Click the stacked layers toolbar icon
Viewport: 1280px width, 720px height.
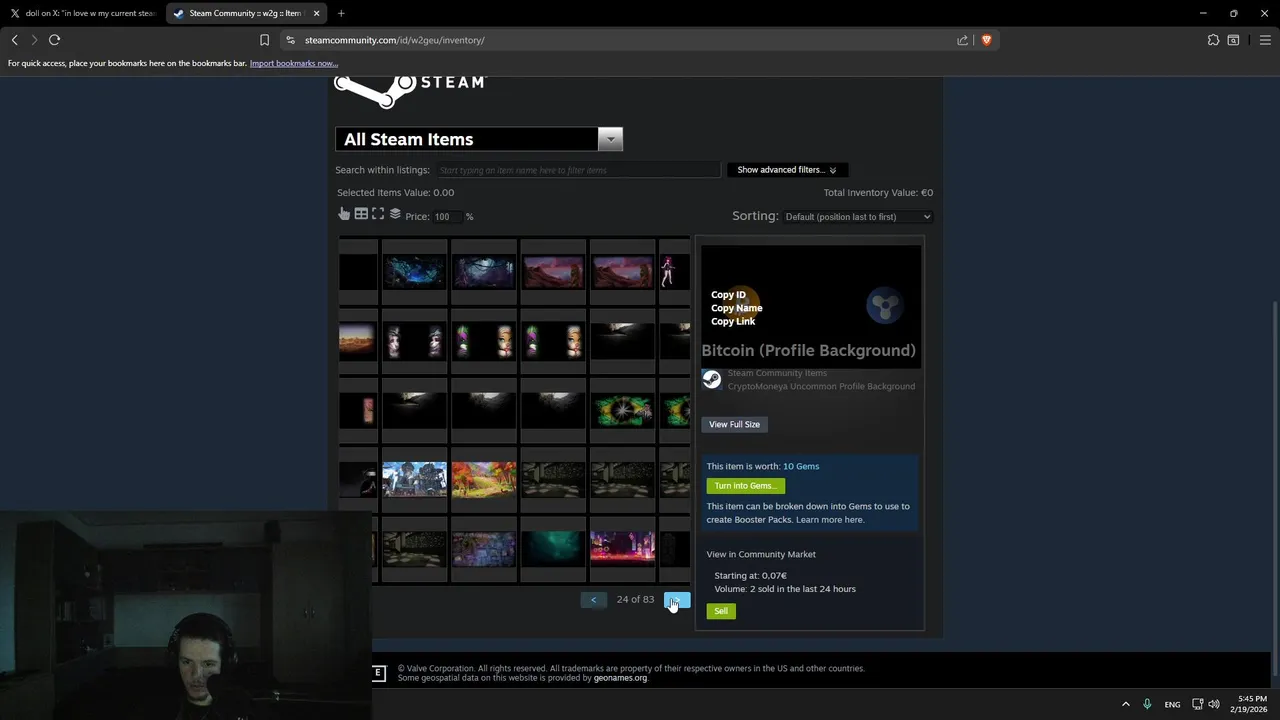point(395,214)
